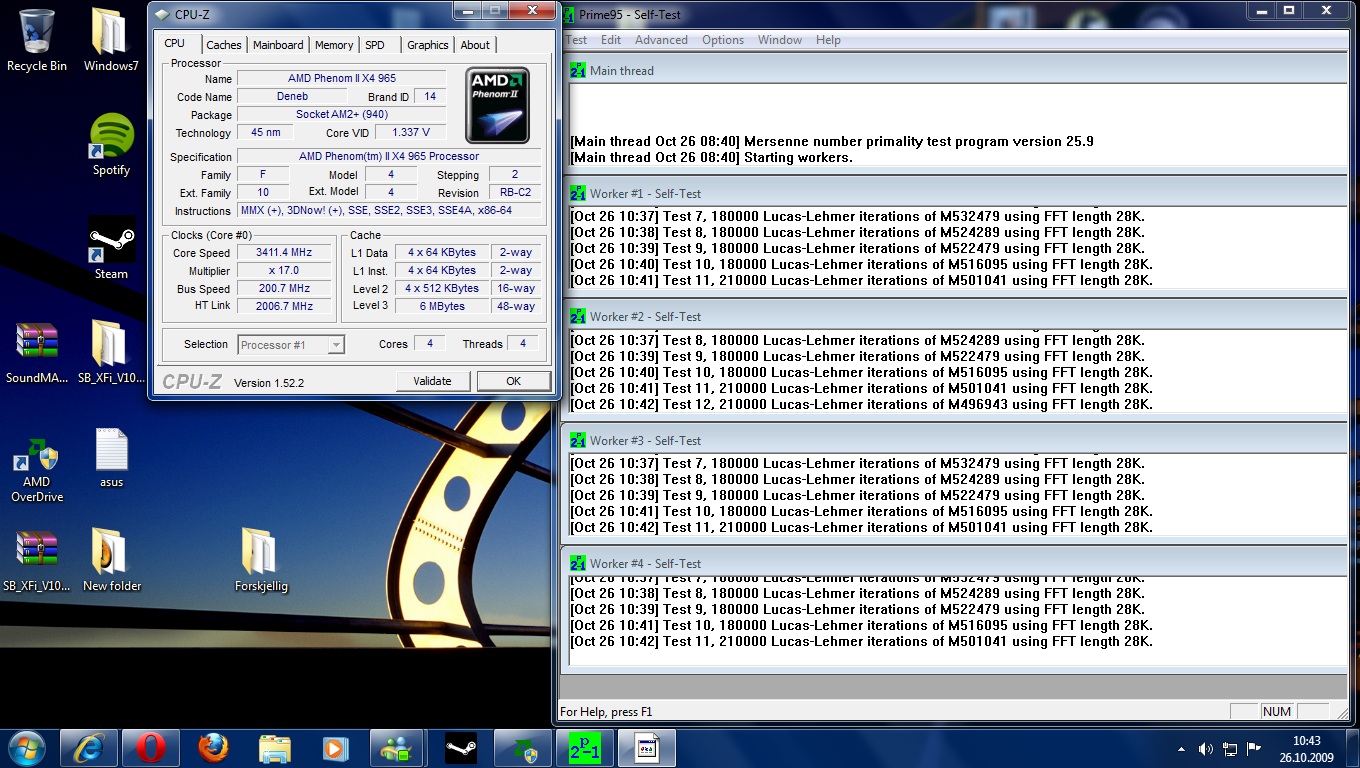Switch to Prime95 via taskbar icon
Screen dimensions: 1360x768
[585, 748]
